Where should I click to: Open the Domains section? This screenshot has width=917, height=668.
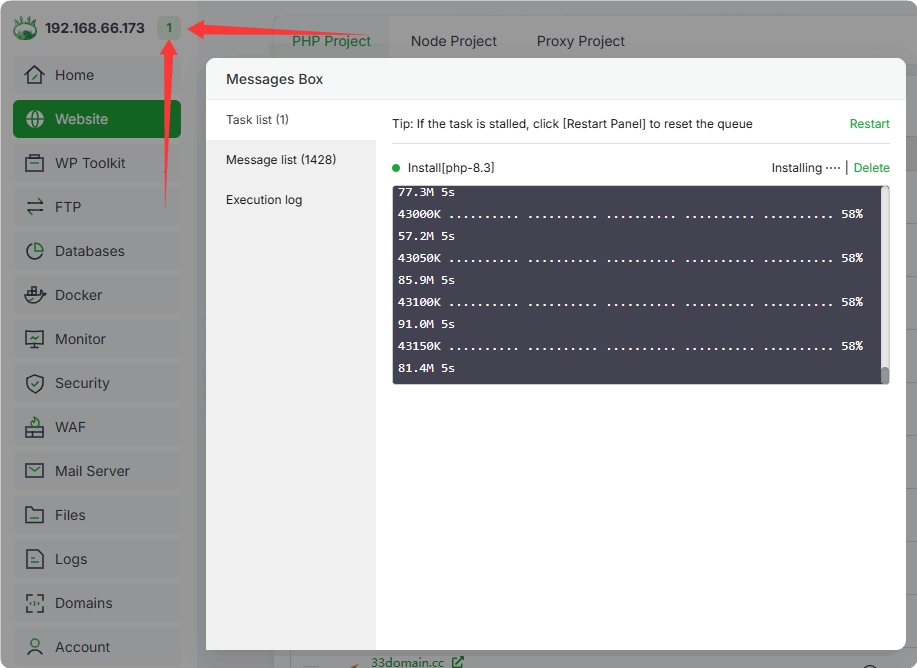pyautogui.click(x=97, y=603)
